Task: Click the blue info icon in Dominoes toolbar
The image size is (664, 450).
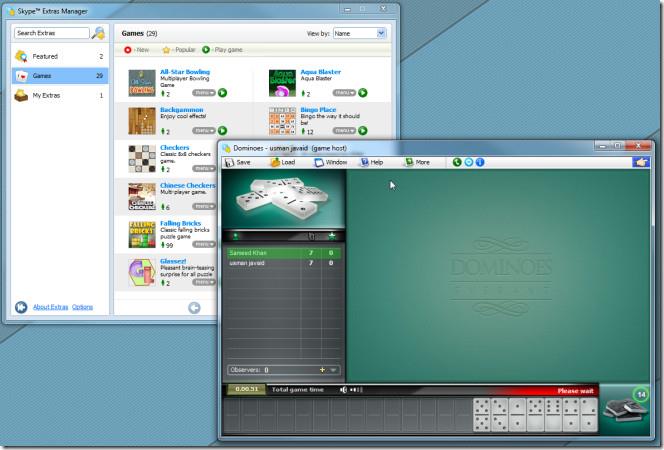Action: tap(480, 162)
